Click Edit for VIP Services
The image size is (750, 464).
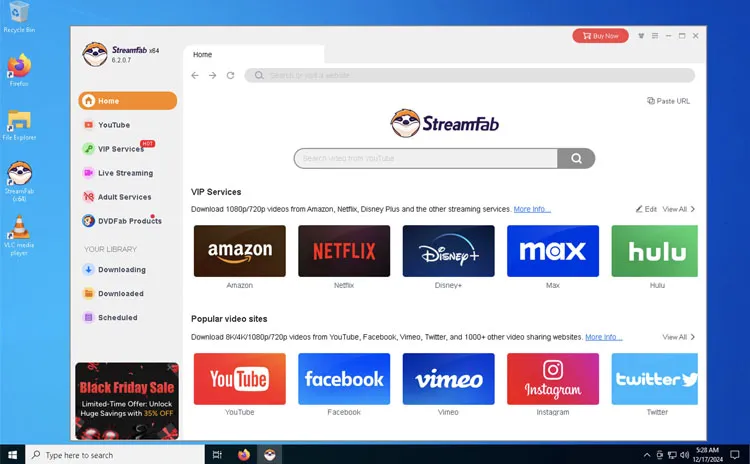coord(646,209)
